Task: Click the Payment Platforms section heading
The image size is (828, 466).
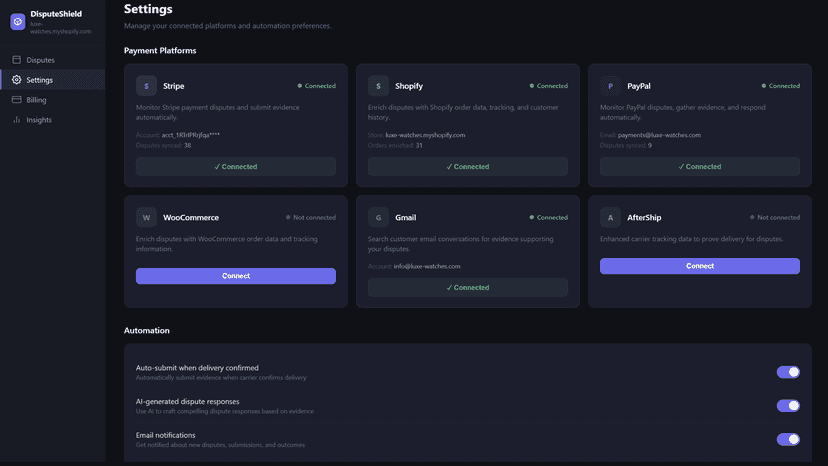Action: (160, 51)
